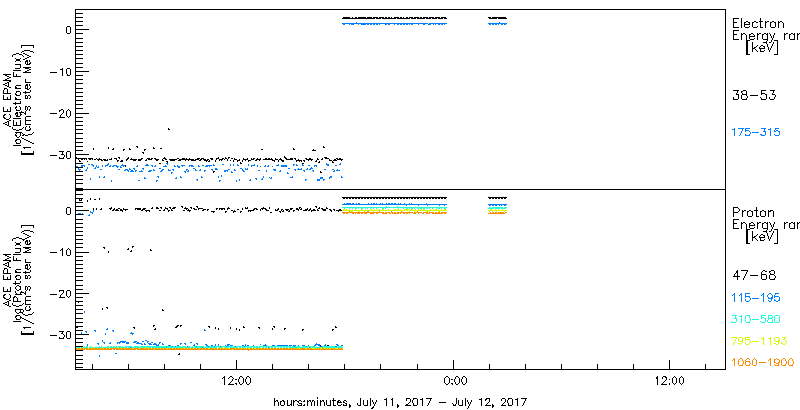Click the first 12:00 time axis label
The image size is (800, 410).
point(236,381)
